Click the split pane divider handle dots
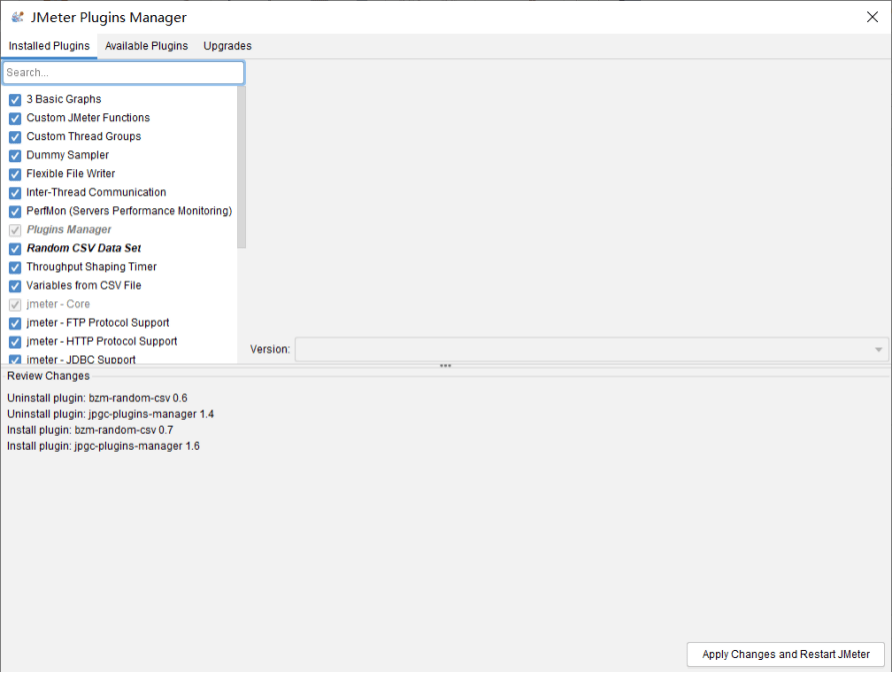Screen dimensions: 894x674 [x=446, y=366]
